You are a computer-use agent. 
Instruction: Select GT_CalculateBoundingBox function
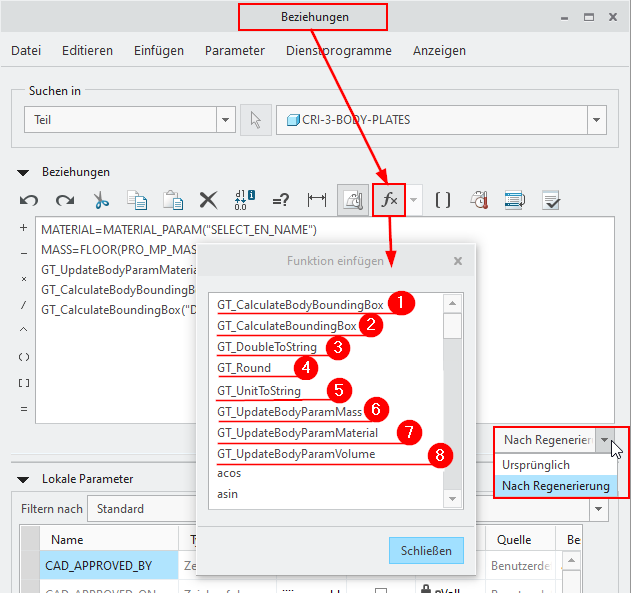[x=287, y=326]
